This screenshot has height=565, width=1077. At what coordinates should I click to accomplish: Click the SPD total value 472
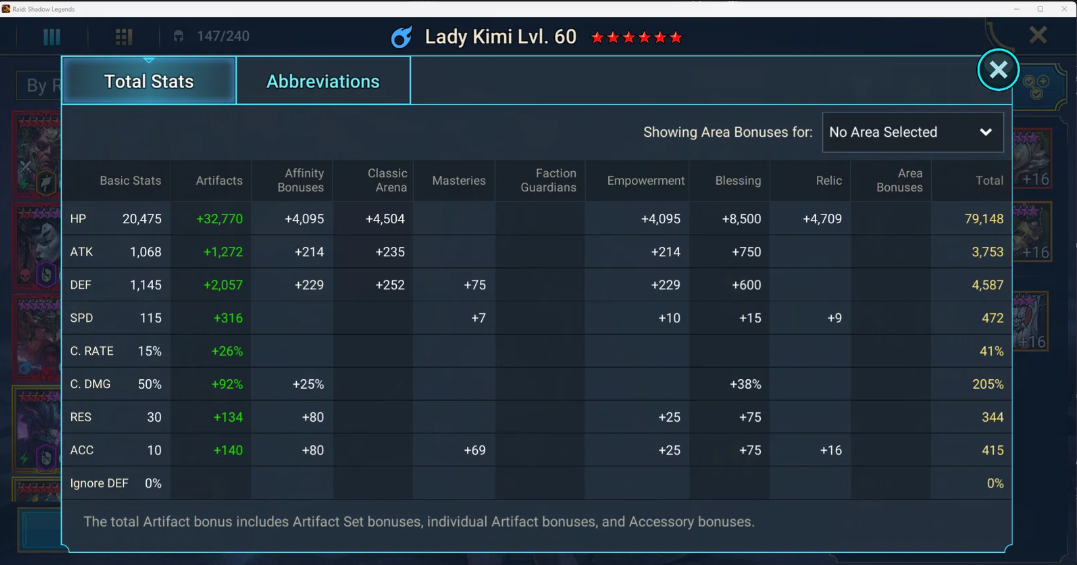click(x=993, y=318)
